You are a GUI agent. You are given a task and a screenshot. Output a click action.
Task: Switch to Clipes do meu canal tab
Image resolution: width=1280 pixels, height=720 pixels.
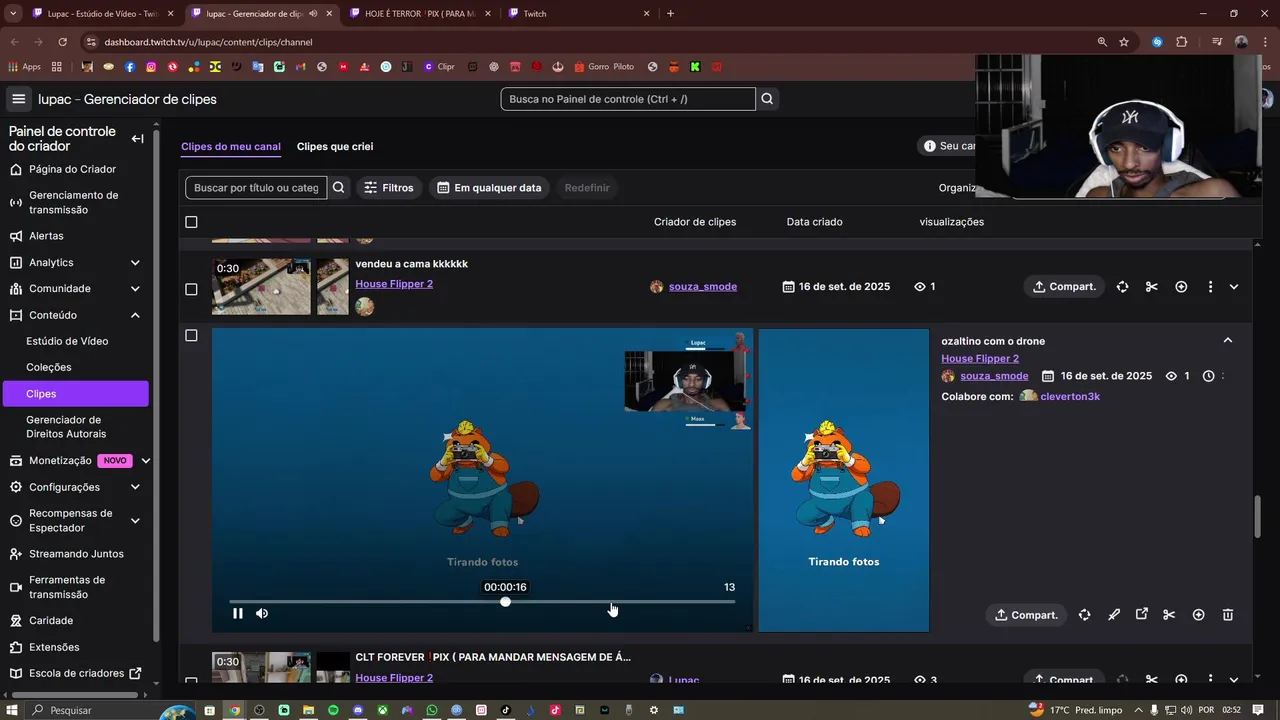tap(231, 146)
